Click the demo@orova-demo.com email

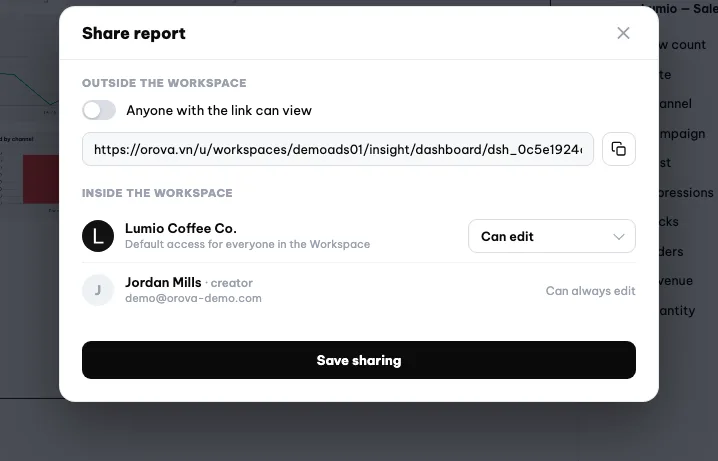(193, 298)
